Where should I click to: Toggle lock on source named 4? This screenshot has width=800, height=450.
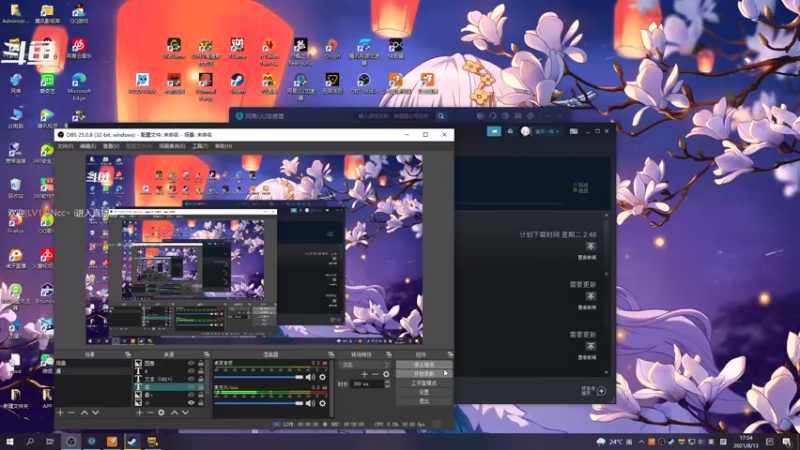[x=201, y=371]
